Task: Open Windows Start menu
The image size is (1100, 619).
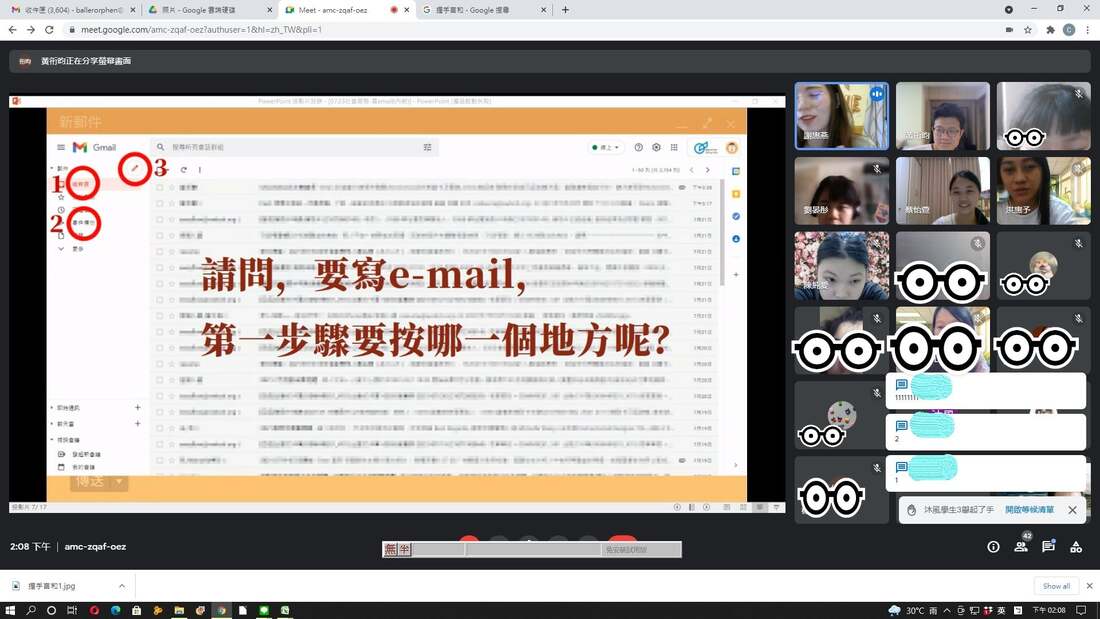Action: pos(10,611)
